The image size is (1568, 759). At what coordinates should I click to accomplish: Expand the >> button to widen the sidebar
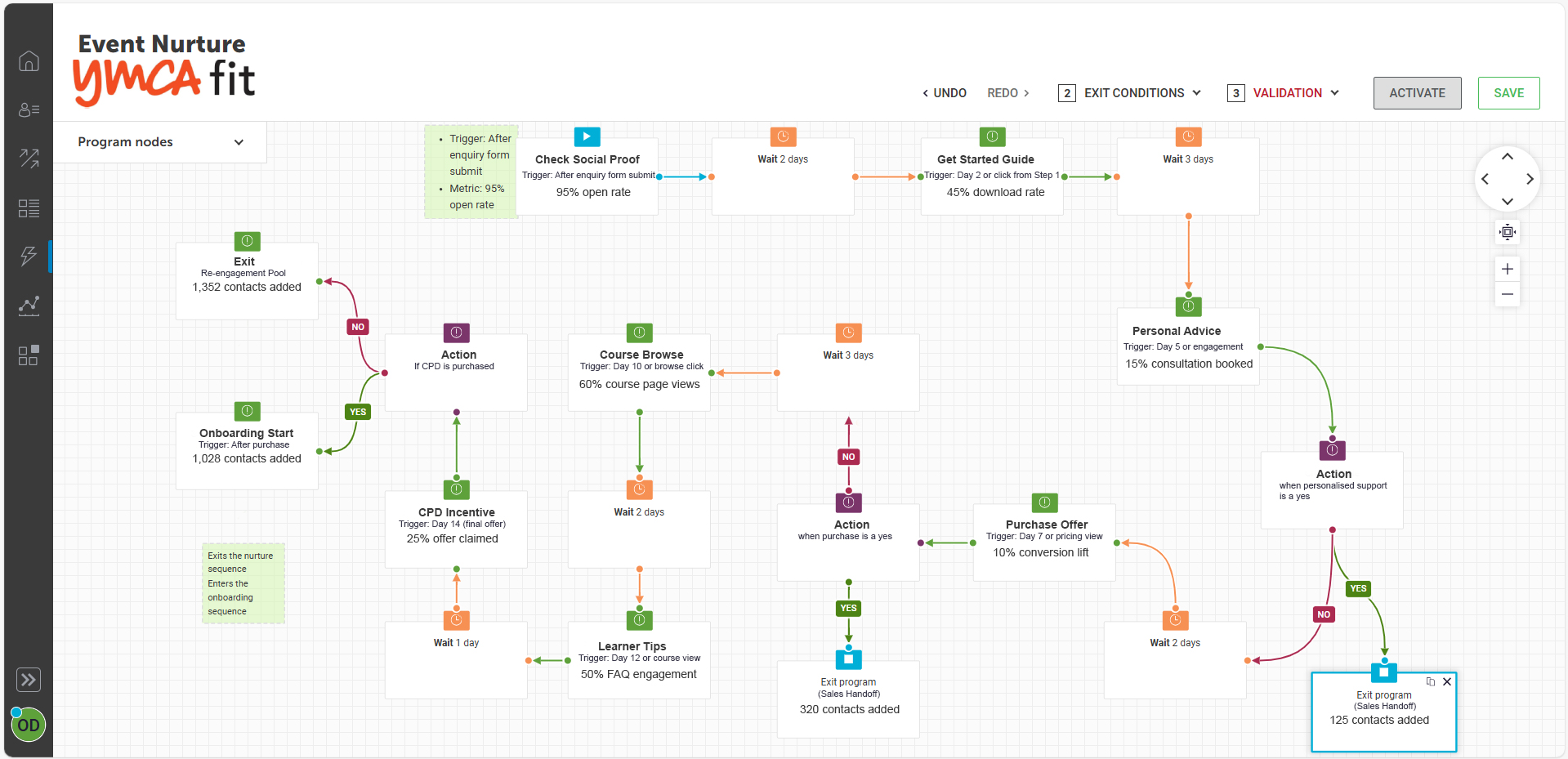tap(29, 679)
